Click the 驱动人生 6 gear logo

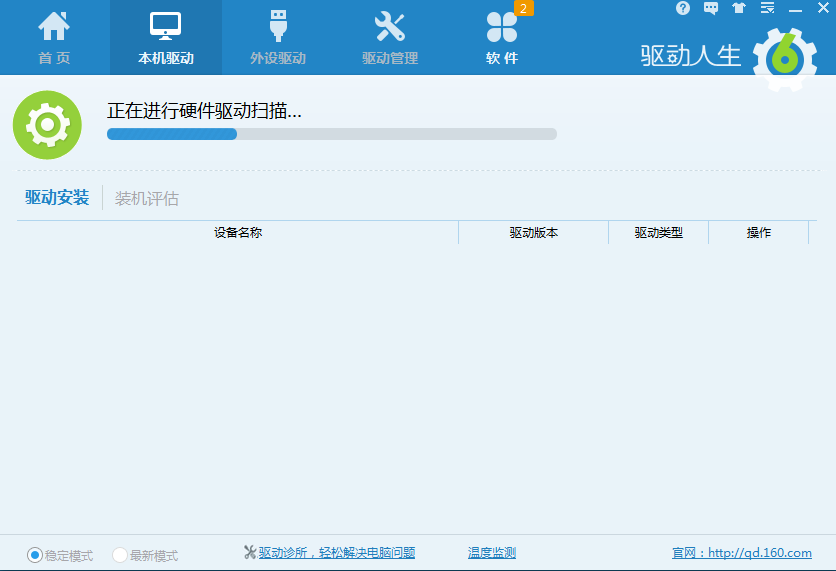click(784, 58)
